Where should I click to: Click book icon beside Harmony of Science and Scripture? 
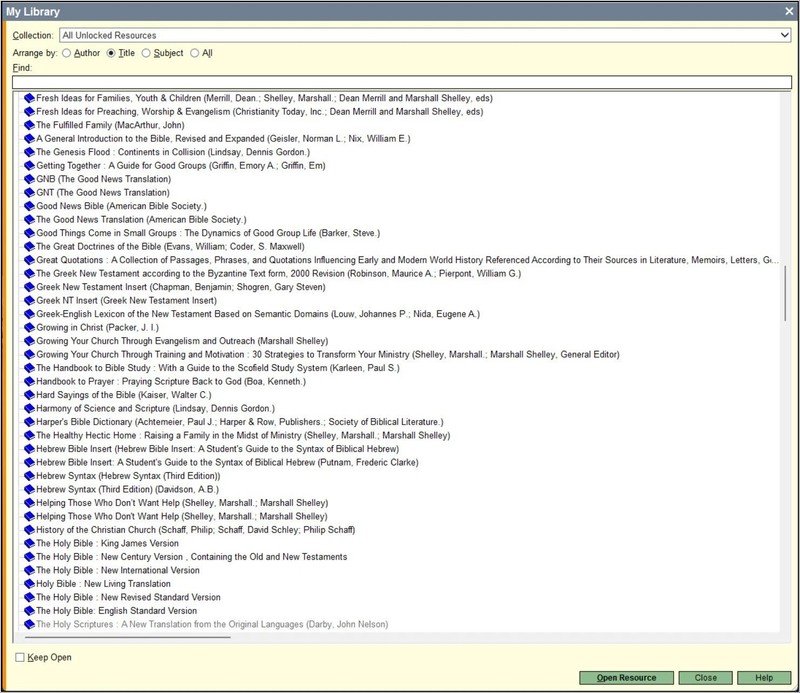pos(29,408)
